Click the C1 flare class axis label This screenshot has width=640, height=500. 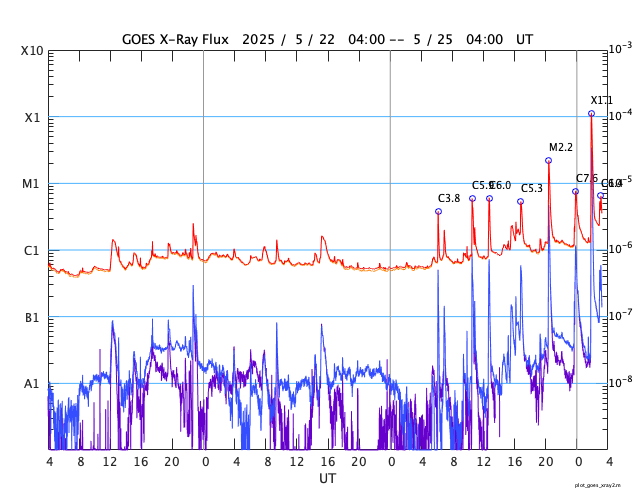31,251
